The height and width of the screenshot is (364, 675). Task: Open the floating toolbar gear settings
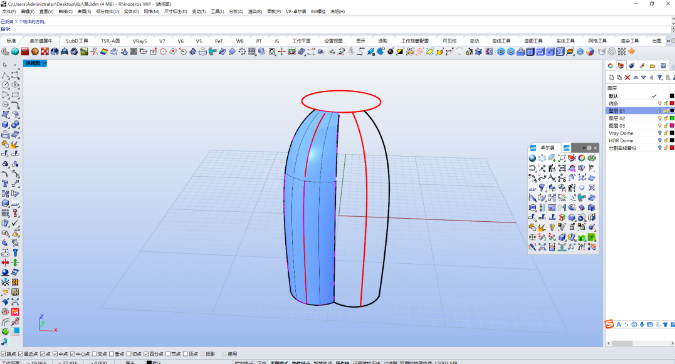(589, 148)
